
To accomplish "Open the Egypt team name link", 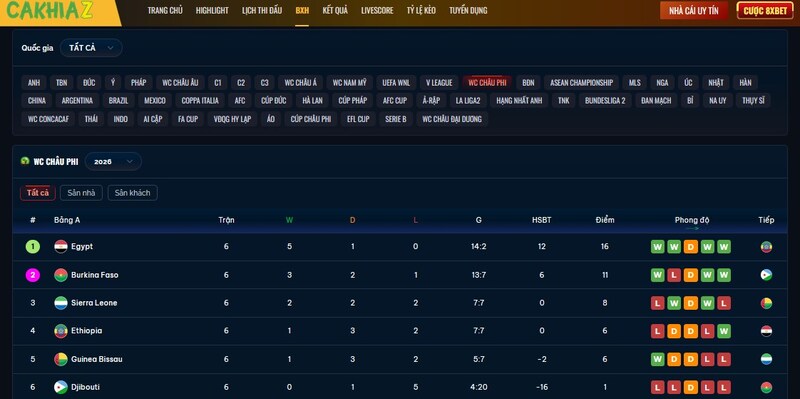I will [x=82, y=246].
